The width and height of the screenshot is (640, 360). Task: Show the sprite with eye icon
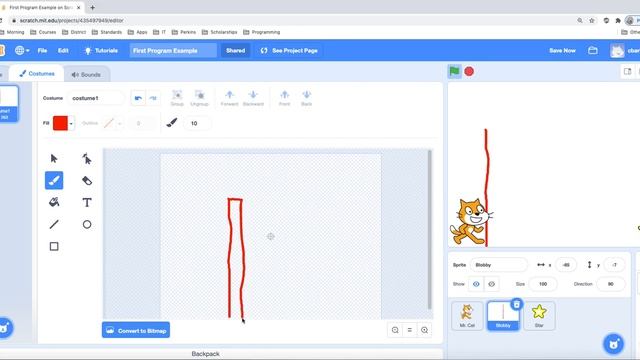pos(476,284)
